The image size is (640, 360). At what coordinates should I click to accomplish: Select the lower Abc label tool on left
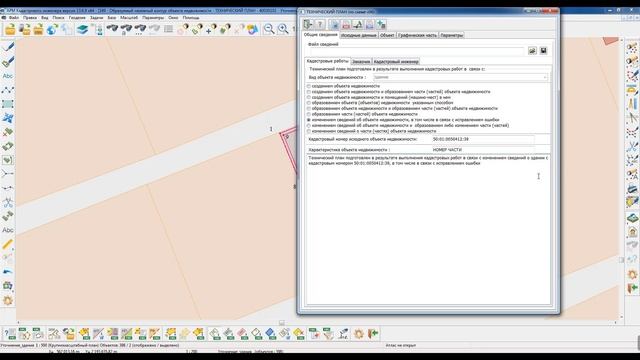click(x=8, y=230)
